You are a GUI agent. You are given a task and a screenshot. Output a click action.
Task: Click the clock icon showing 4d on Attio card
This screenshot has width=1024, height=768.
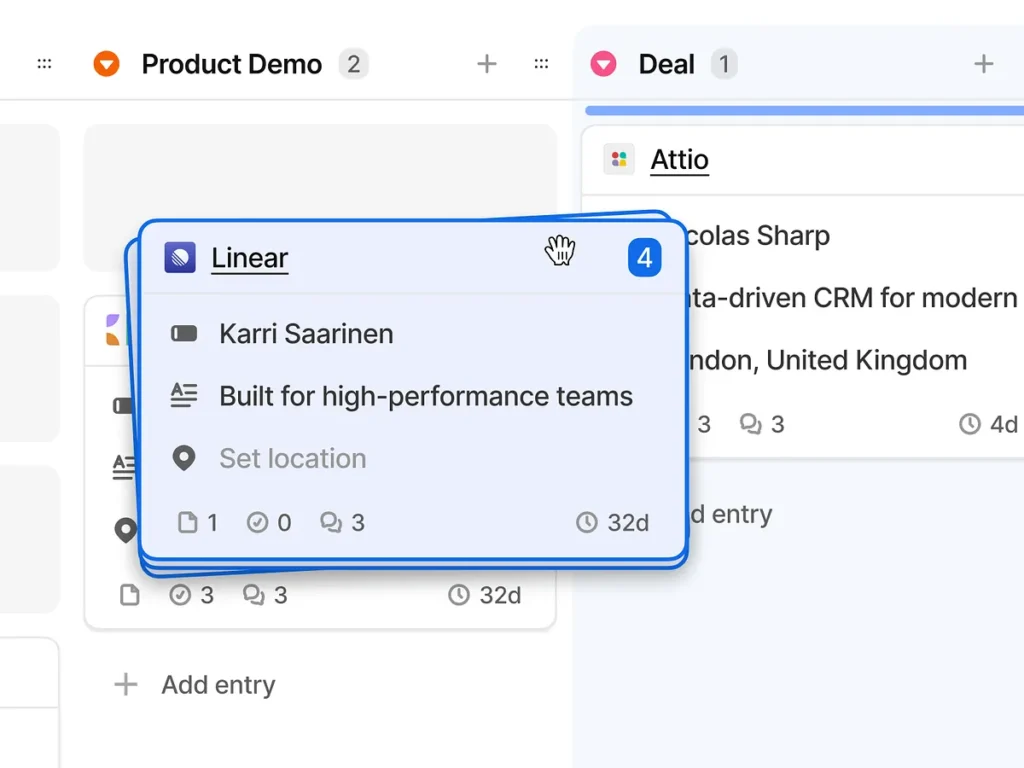click(969, 424)
